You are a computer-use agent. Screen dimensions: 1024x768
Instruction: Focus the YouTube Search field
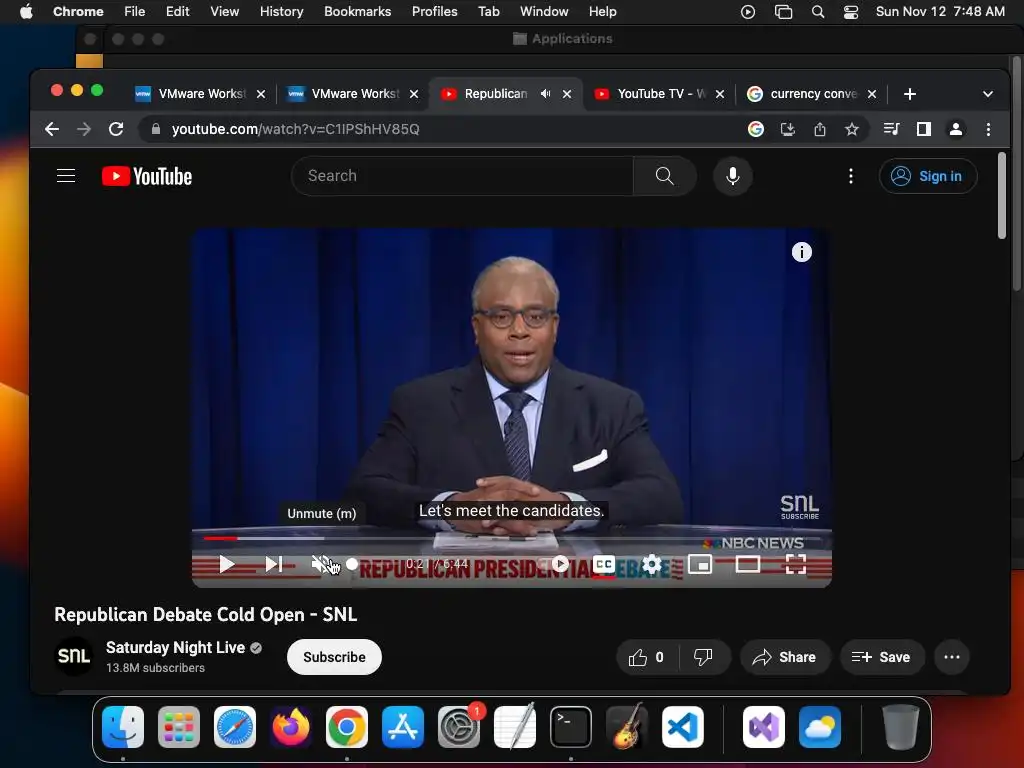462,176
